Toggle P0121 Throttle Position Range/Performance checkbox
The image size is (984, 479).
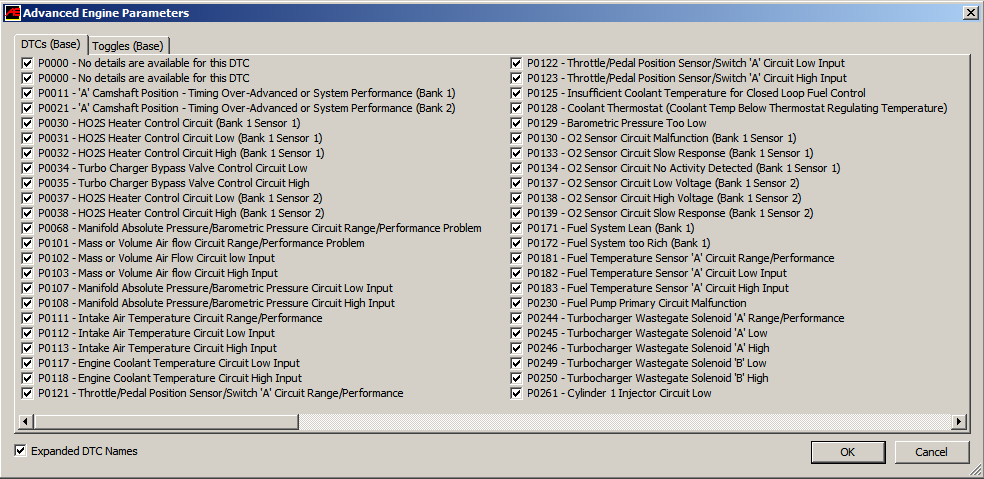(27, 394)
